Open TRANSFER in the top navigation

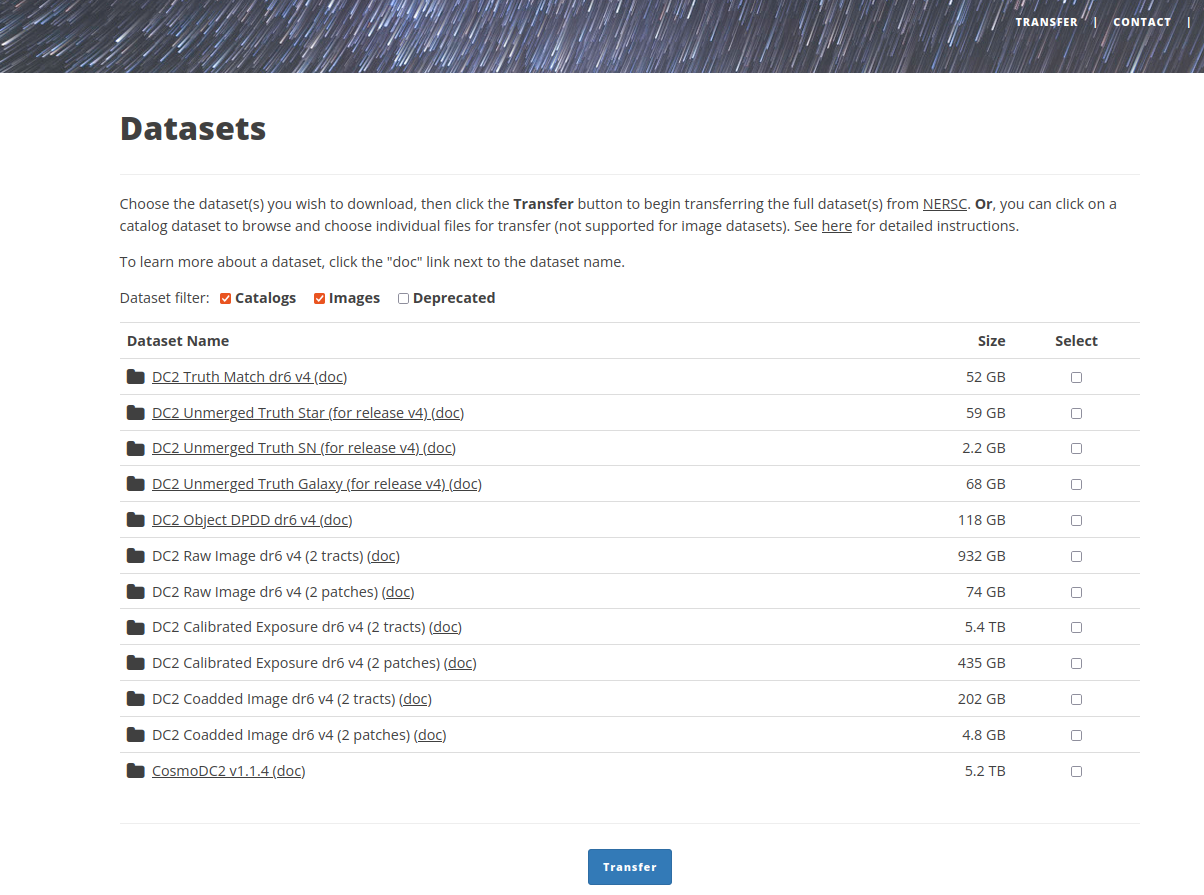tap(1046, 22)
